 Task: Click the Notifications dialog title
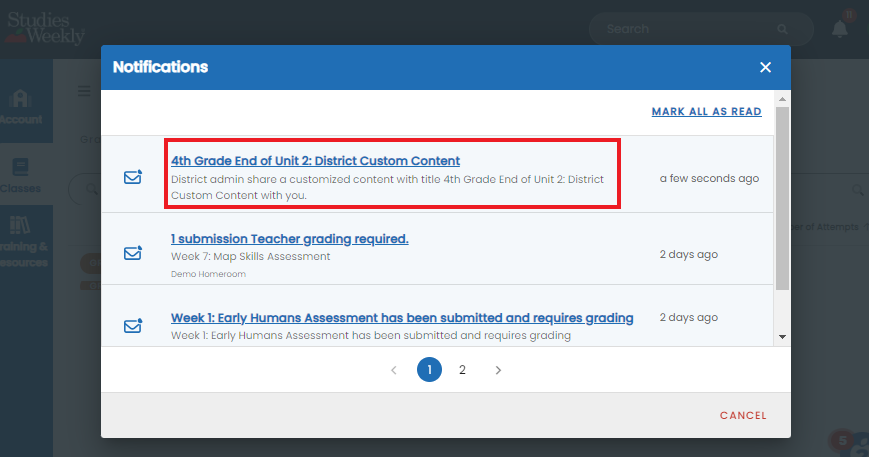coord(160,67)
